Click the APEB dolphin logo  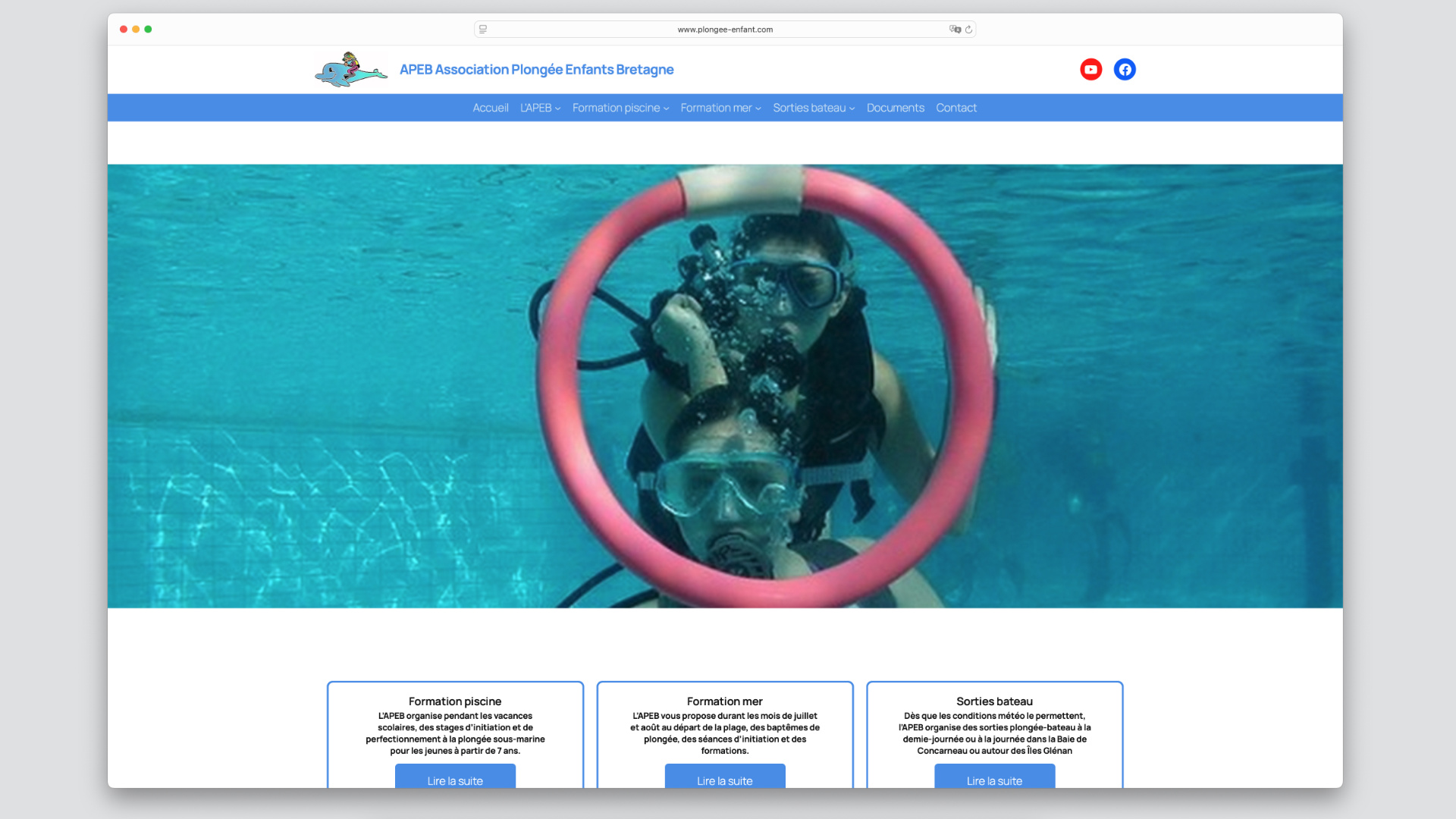click(x=351, y=70)
